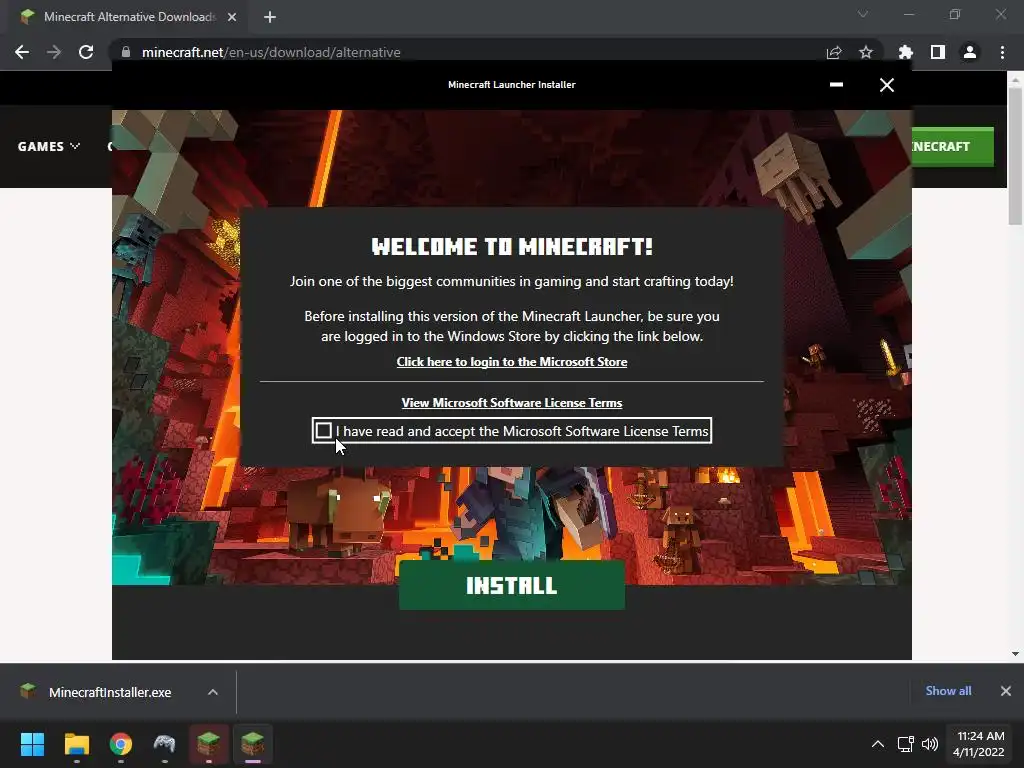The height and width of the screenshot is (768, 1024).
Task: Open Chrome three-dot menu
Action: coord(1002,52)
